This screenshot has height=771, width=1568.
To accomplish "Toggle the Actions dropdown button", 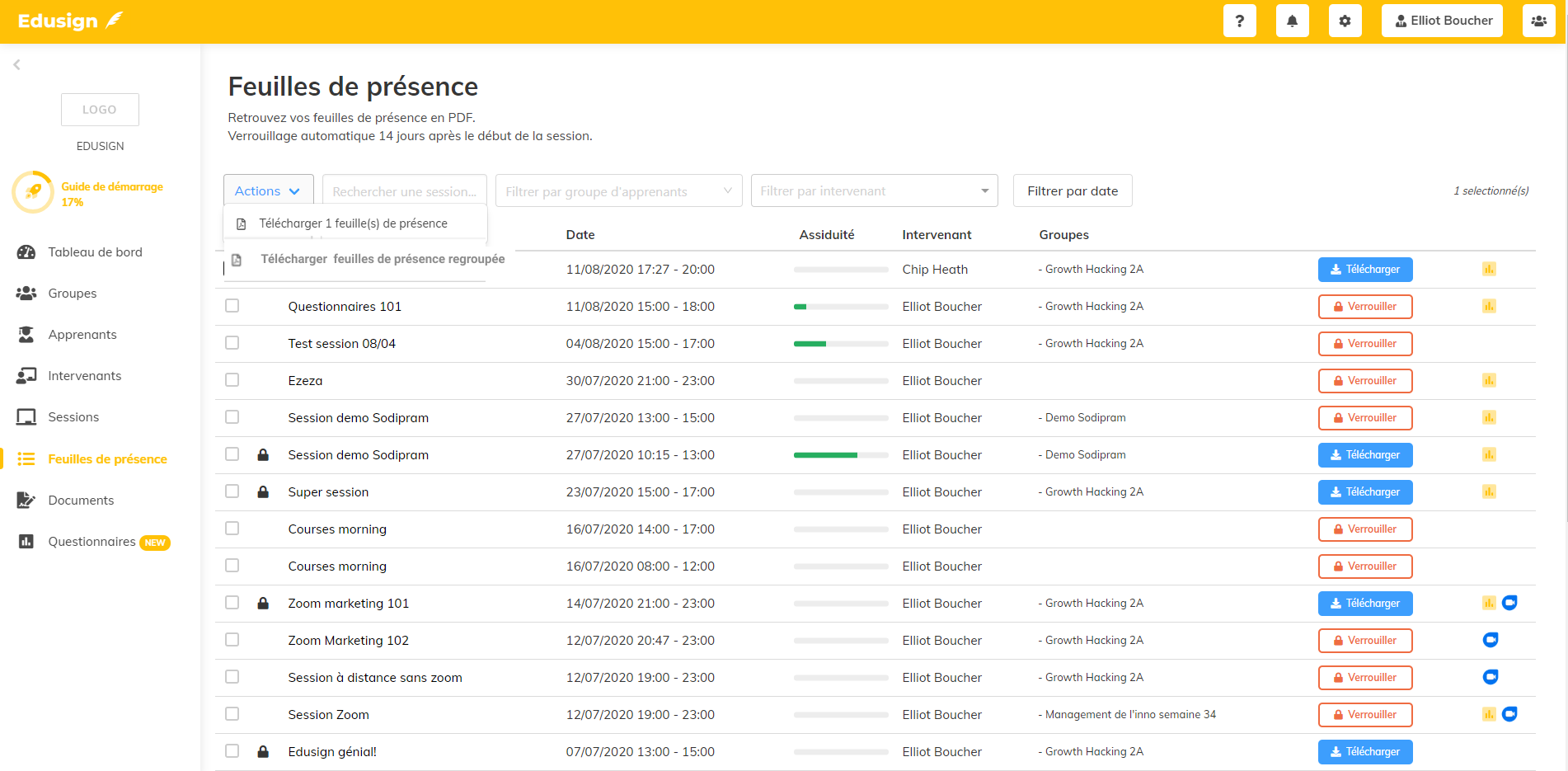I will coord(268,190).
